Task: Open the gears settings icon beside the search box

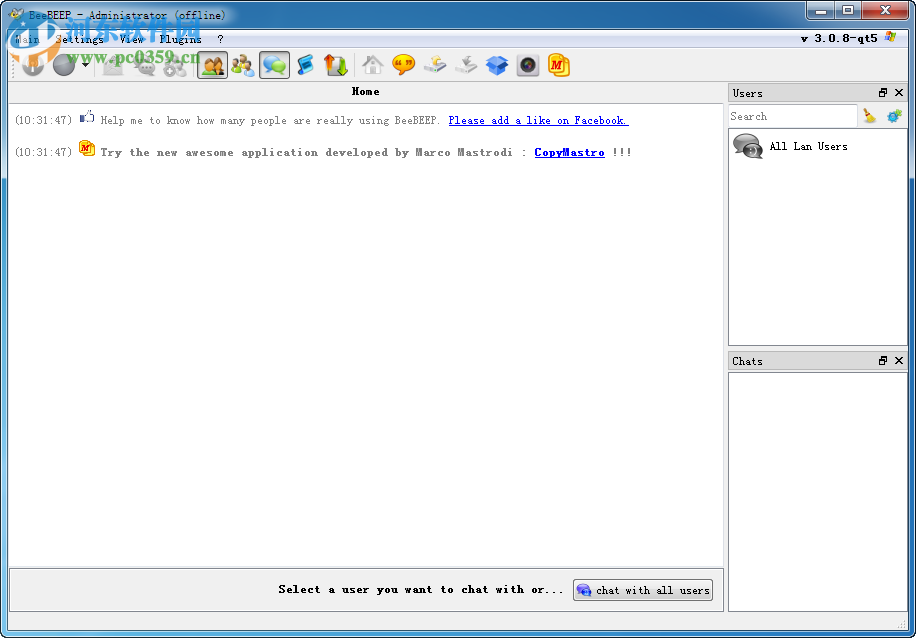Action: point(894,116)
